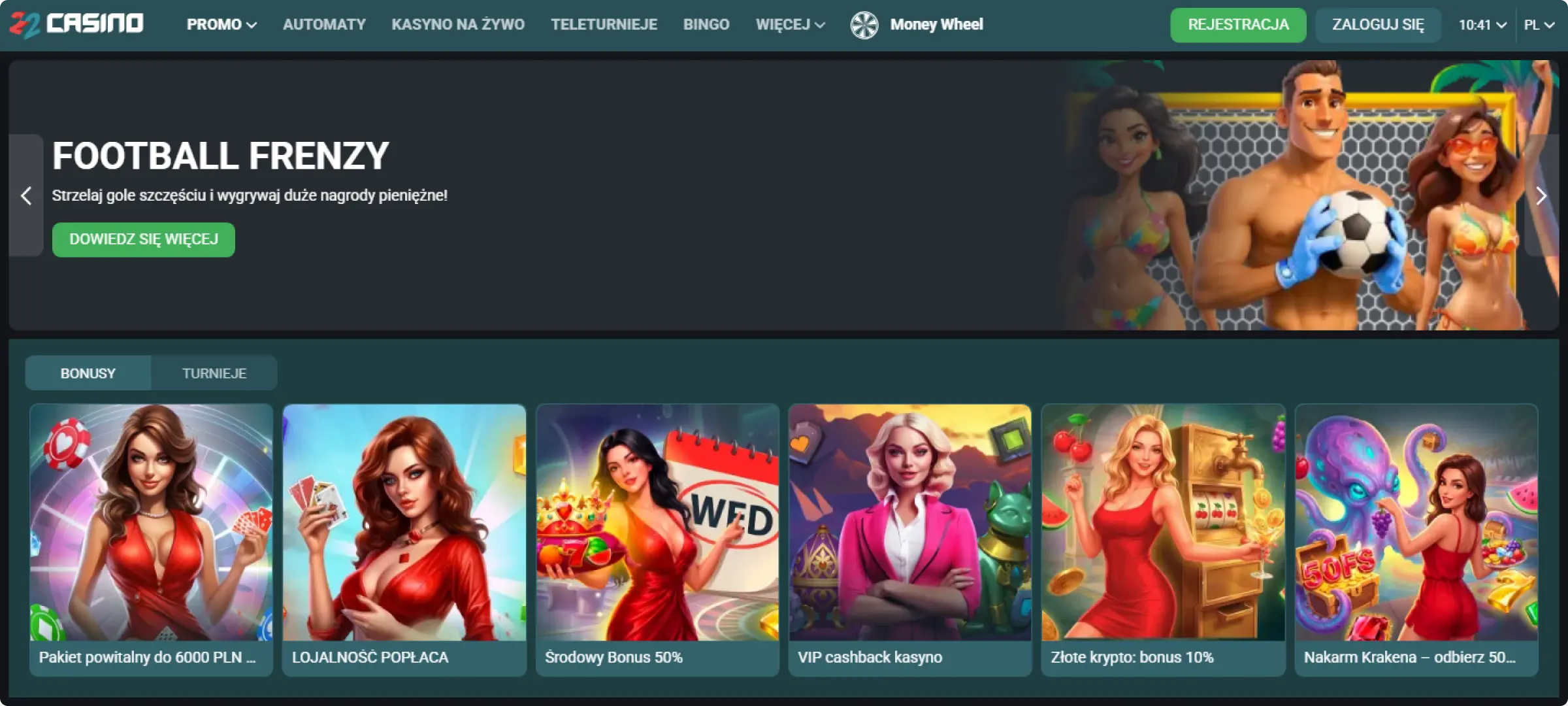Click DOWIEDZ SIĘ WIĘCEJ button

click(x=144, y=239)
